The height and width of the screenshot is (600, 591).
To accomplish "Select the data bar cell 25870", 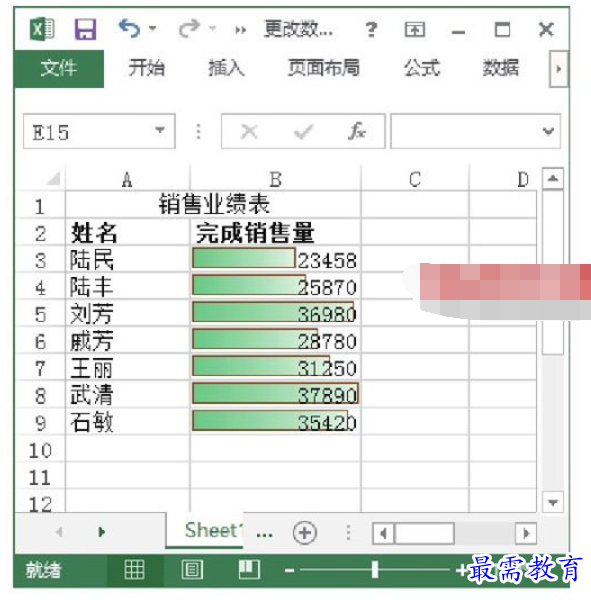I will click(x=275, y=287).
